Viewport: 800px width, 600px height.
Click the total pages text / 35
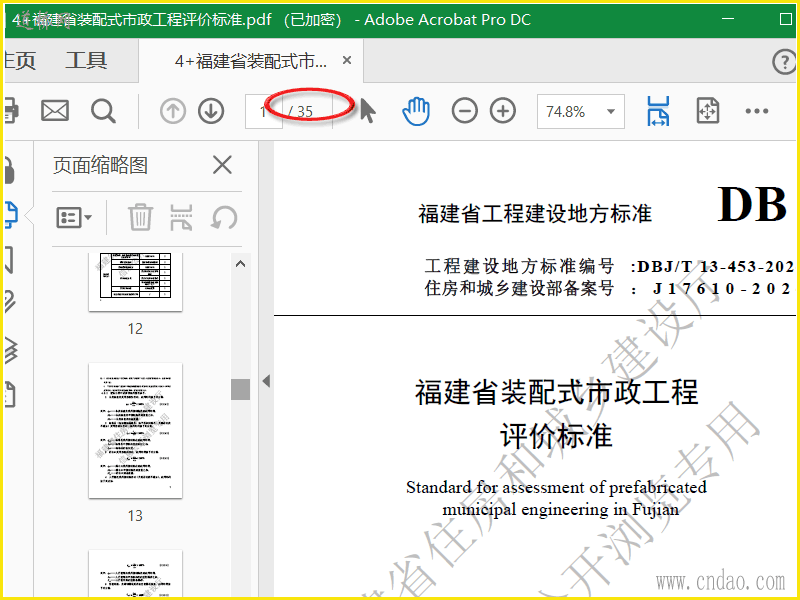point(301,111)
